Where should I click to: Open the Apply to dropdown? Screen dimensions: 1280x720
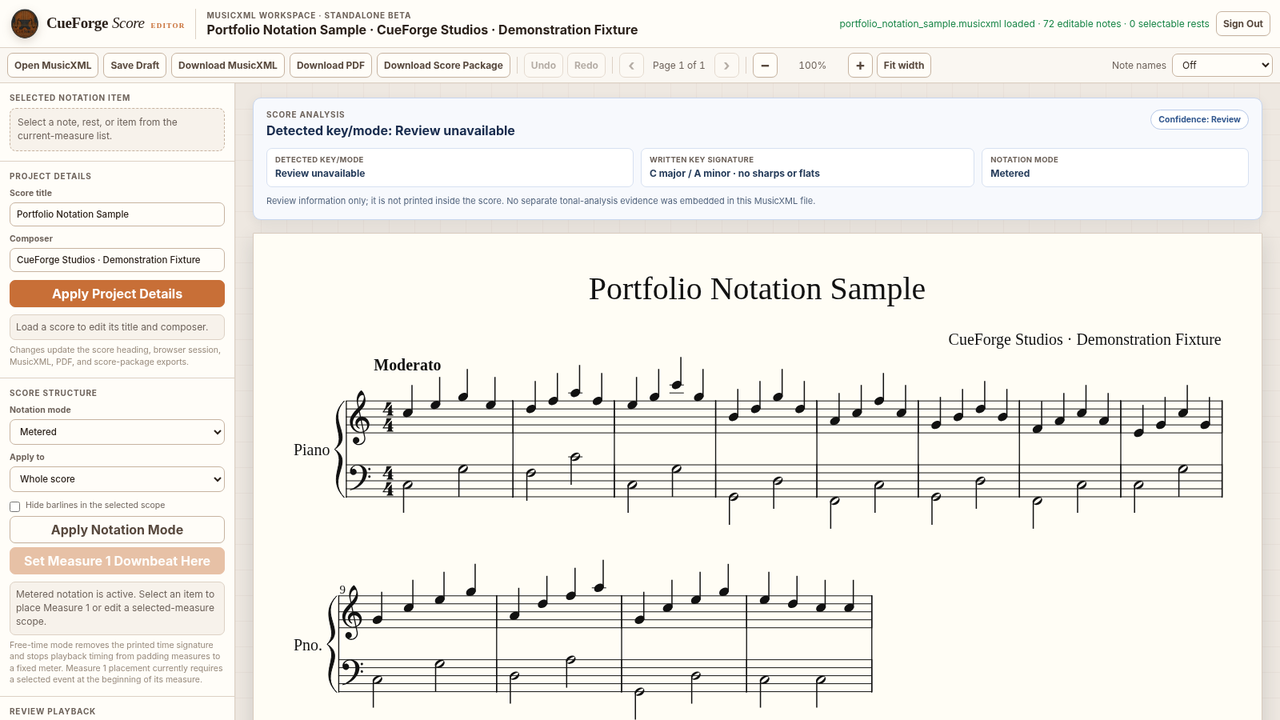click(x=117, y=479)
